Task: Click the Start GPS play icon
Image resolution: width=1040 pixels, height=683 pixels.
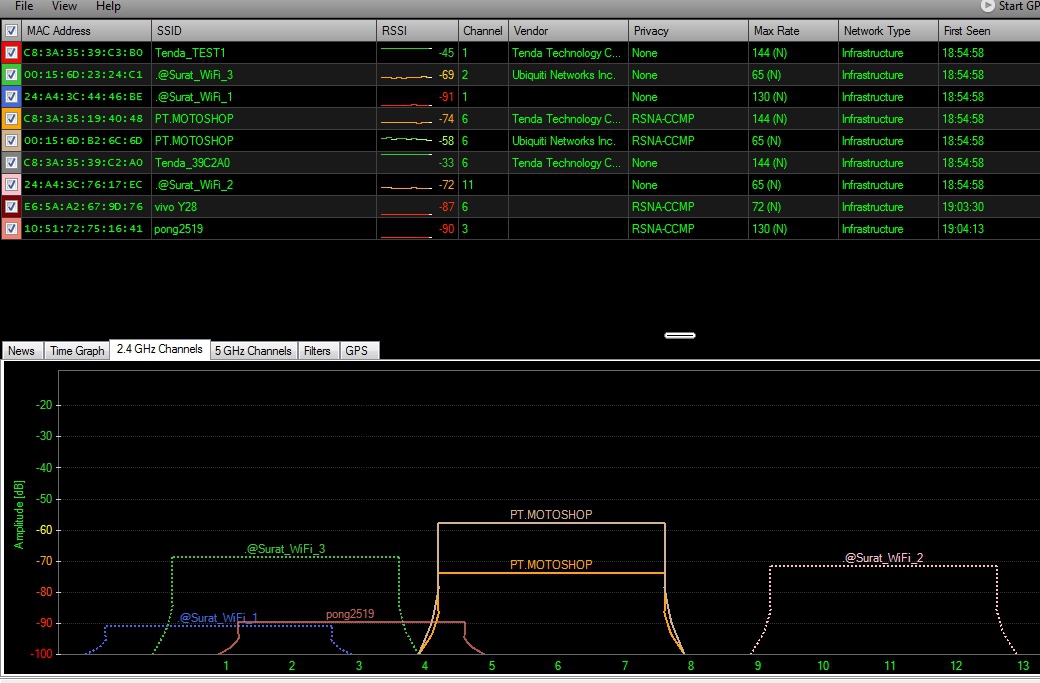Action: [988, 5]
